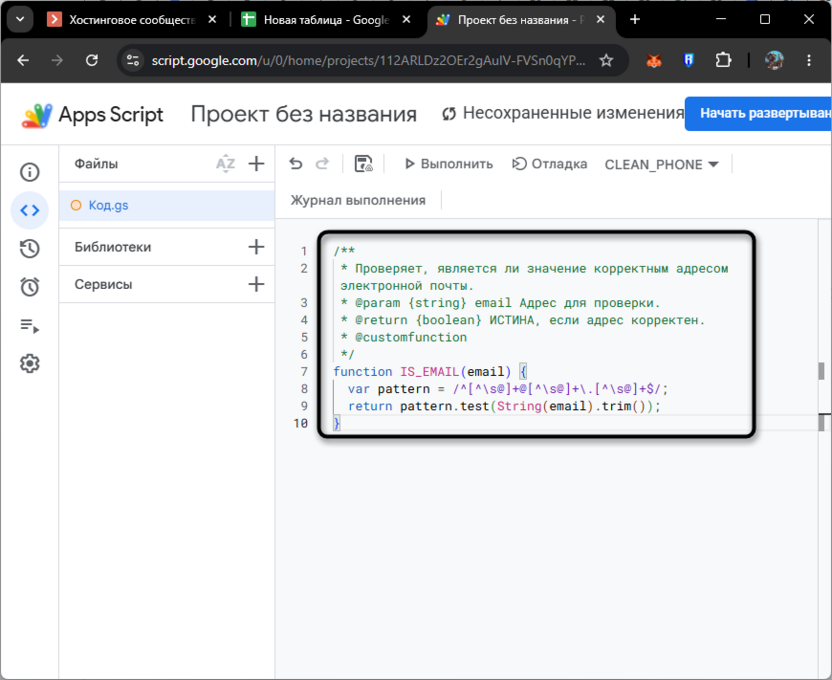Click the @param {string} email comment line
832x680 pixels.
click(x=500, y=303)
